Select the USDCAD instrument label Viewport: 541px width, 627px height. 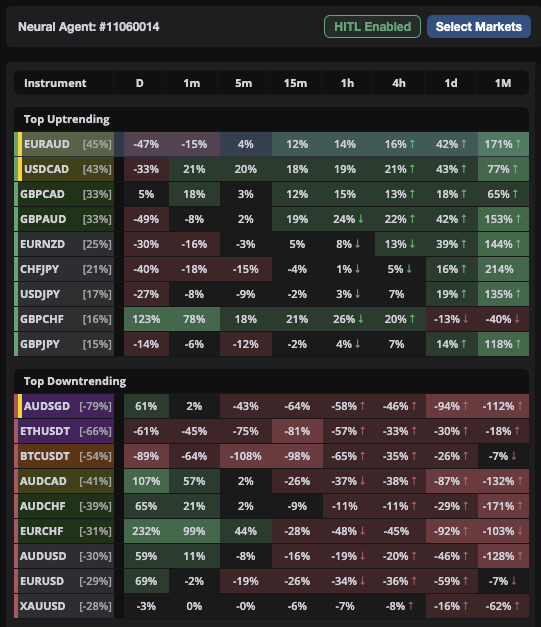[46, 169]
